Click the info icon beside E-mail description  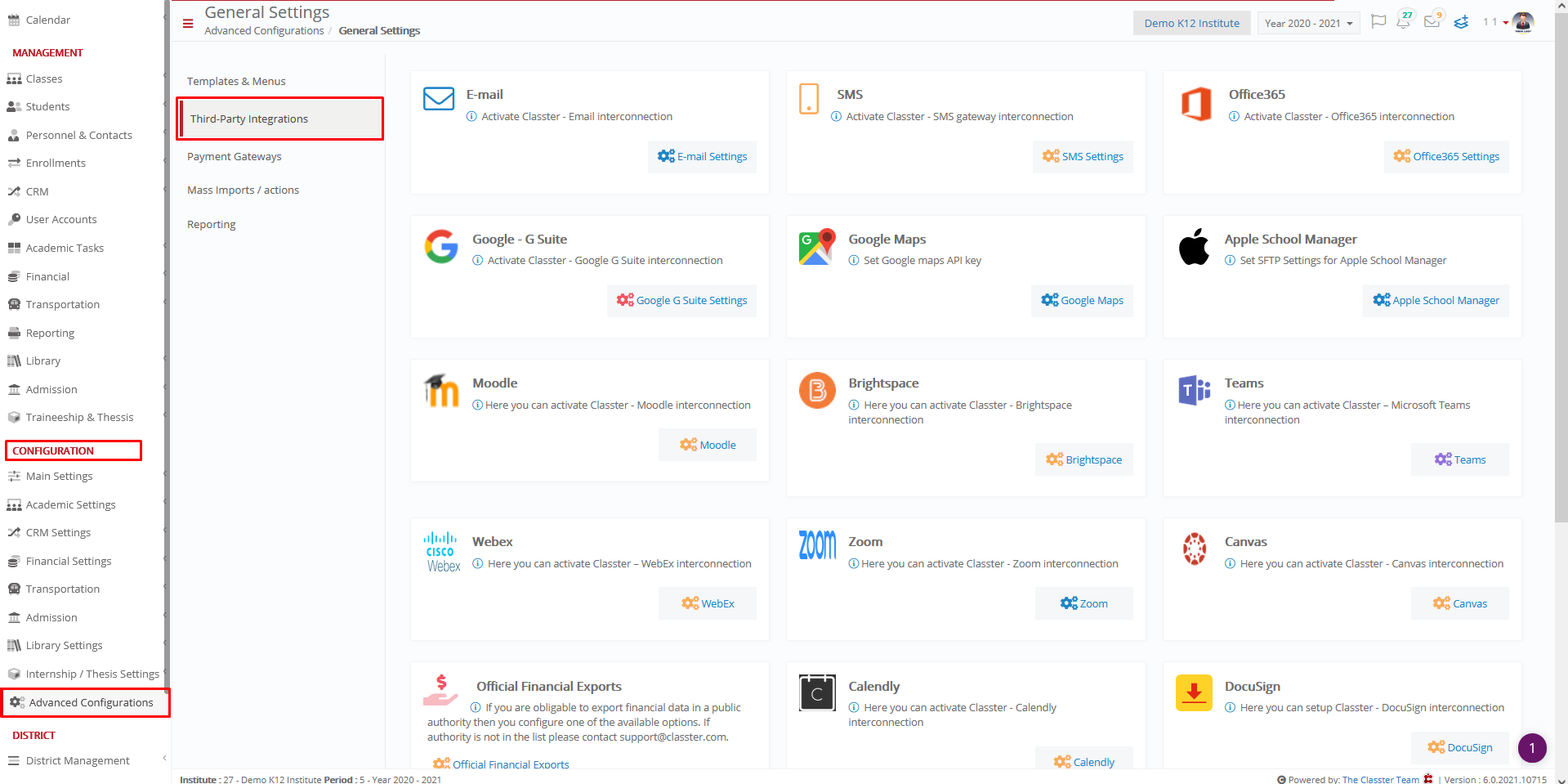[x=471, y=117]
